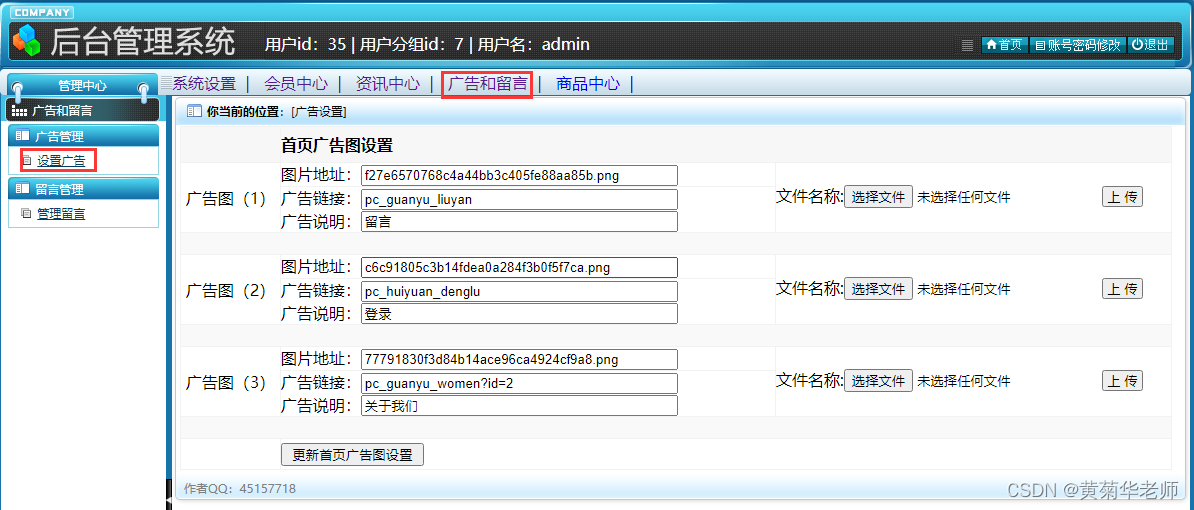Click page icon next to 设置广告
The height and width of the screenshot is (510, 1194).
point(27,161)
